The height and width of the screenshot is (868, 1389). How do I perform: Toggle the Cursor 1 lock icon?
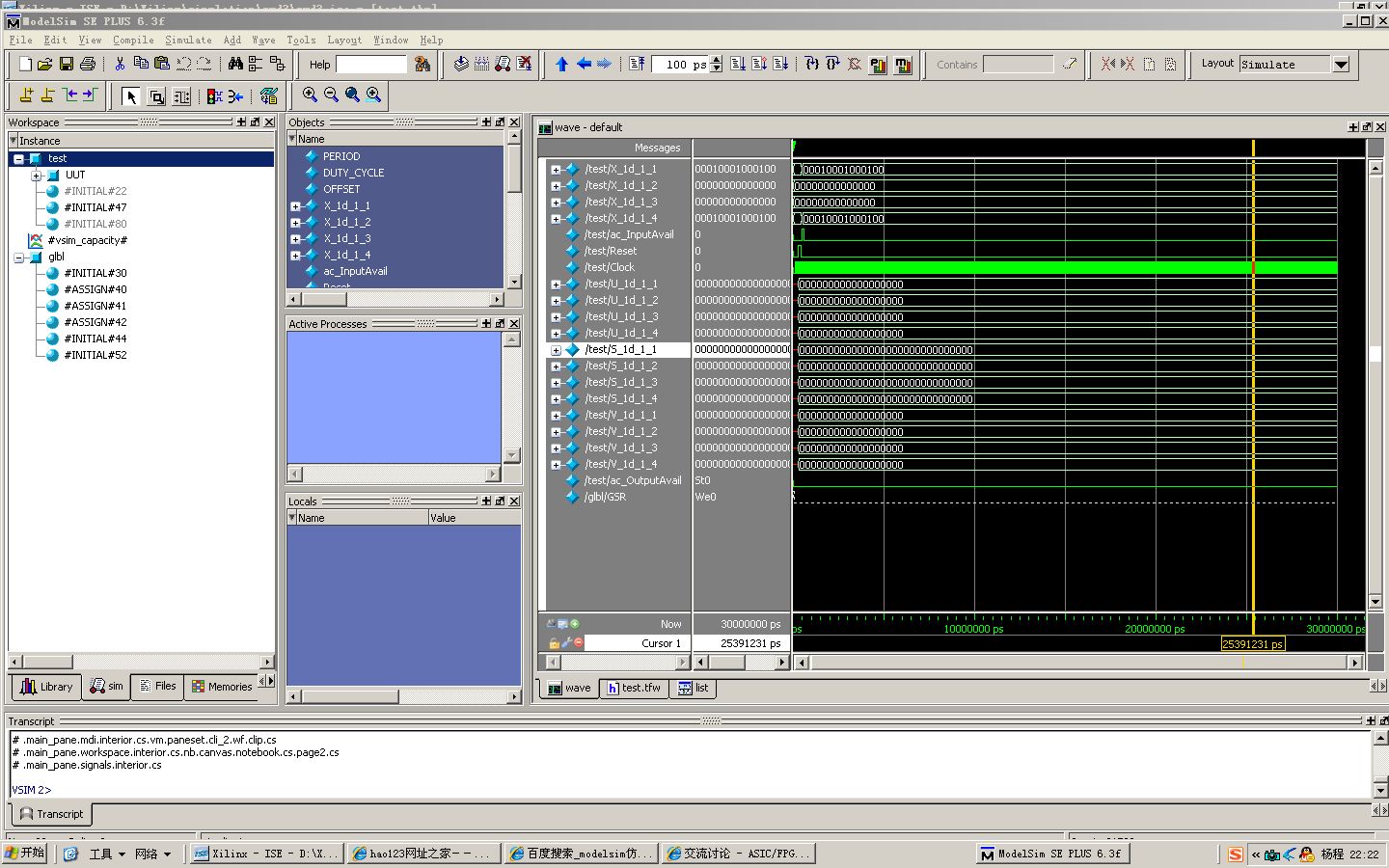pos(554,643)
